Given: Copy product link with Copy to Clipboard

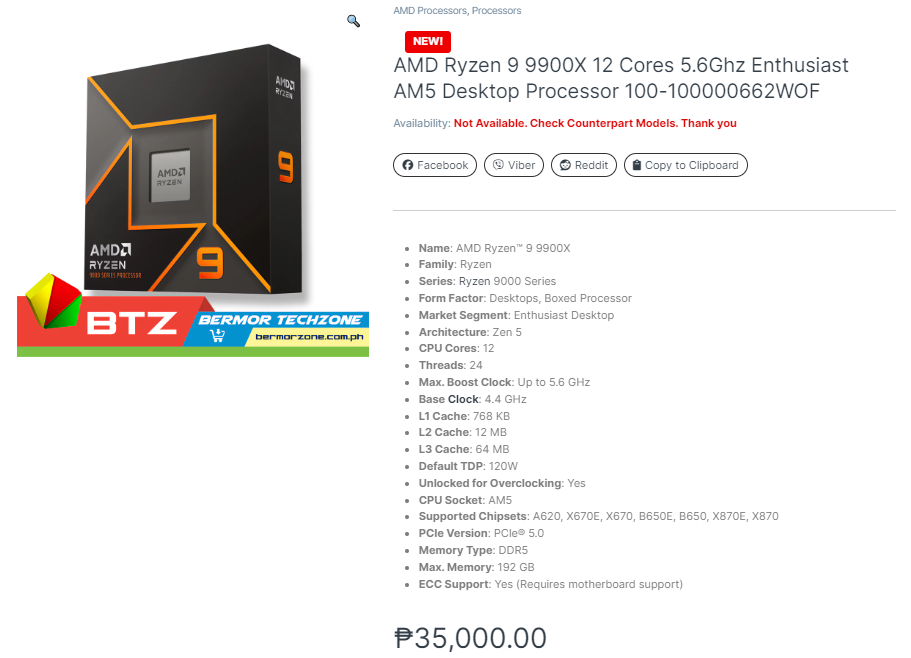Looking at the screenshot, I should [x=686, y=165].
